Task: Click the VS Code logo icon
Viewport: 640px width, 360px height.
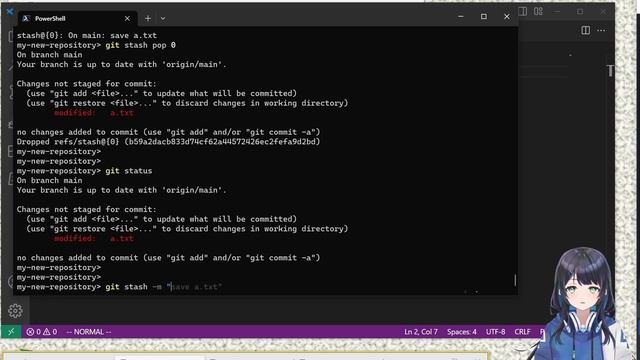Action: [x=10, y=12]
